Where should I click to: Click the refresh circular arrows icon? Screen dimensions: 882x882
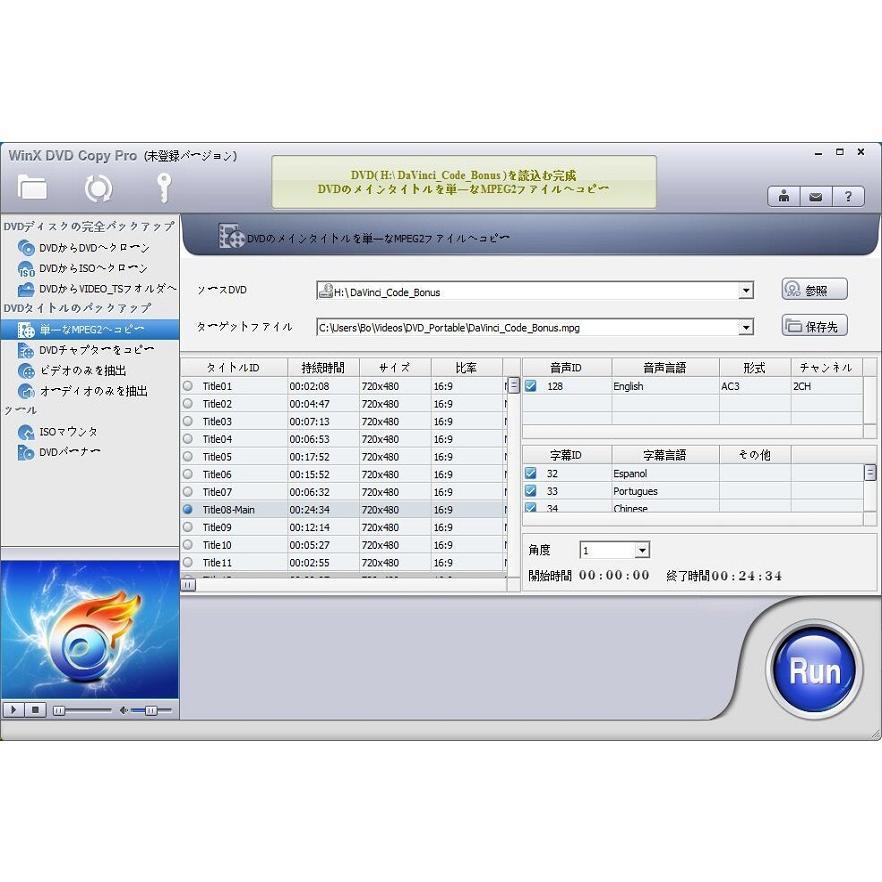98,188
